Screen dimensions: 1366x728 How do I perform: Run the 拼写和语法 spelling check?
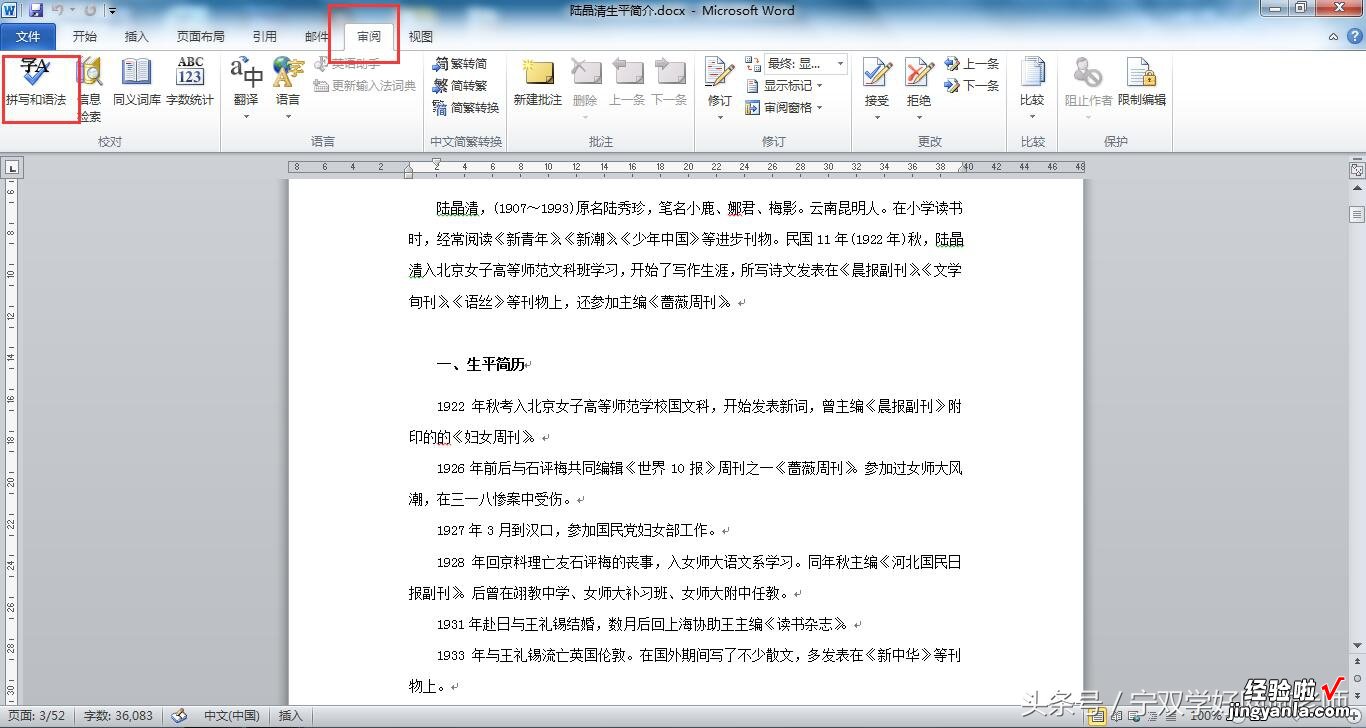coord(36,82)
